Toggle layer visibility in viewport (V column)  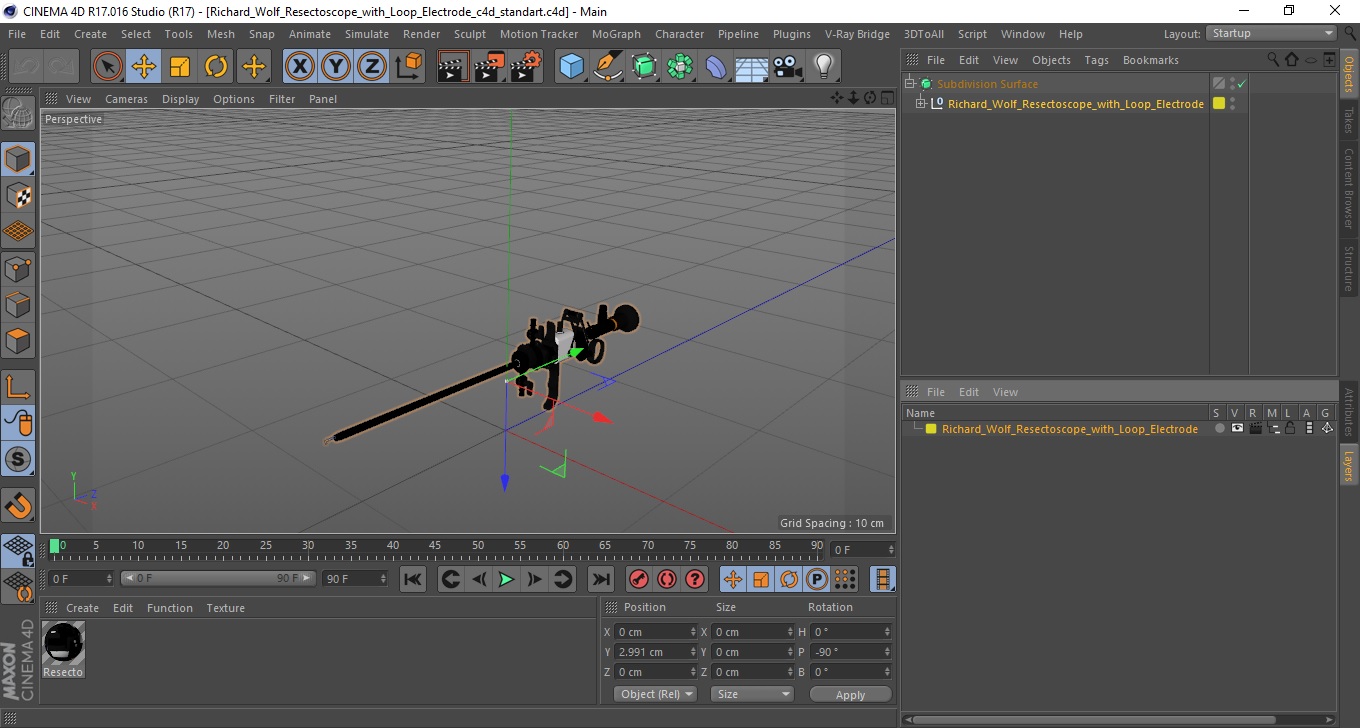[1237, 428]
